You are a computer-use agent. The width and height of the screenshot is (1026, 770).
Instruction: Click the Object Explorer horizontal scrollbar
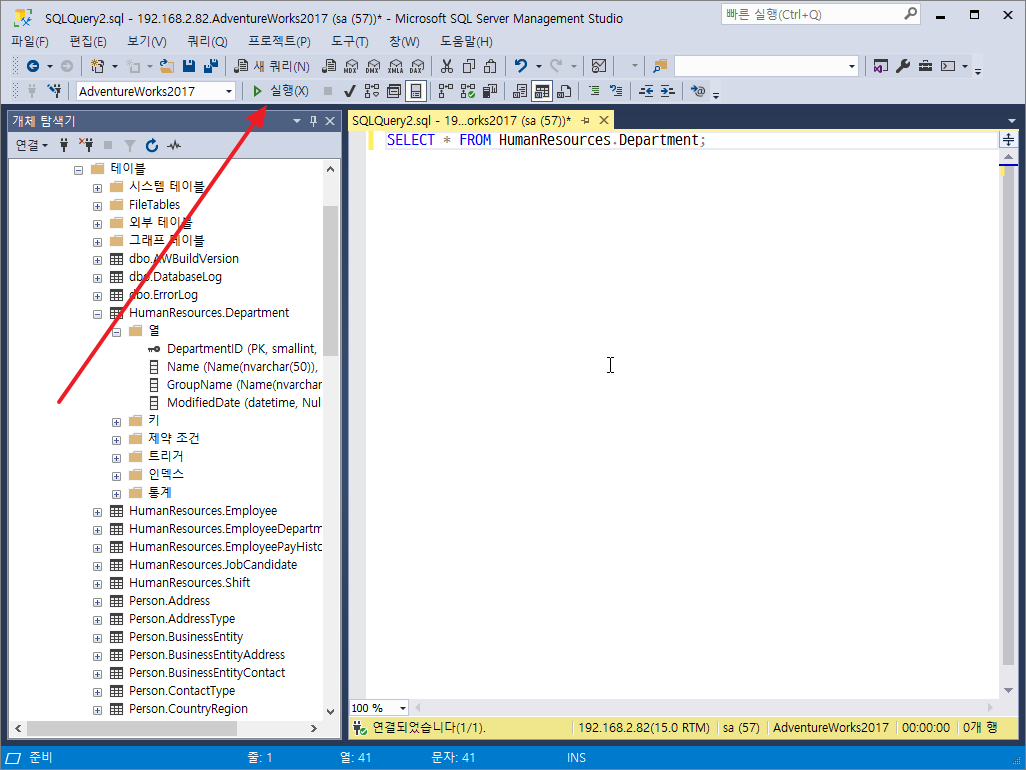(166, 728)
